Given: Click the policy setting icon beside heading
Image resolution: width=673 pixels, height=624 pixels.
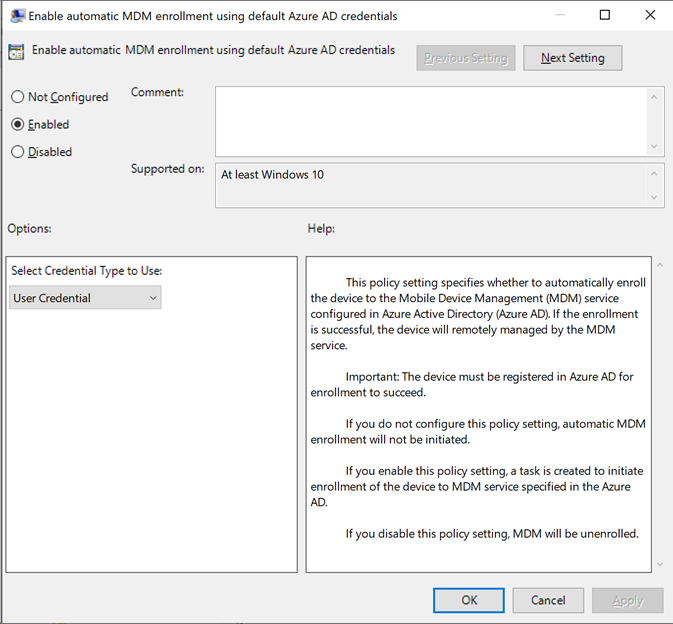Looking at the screenshot, I should tap(16, 52).
